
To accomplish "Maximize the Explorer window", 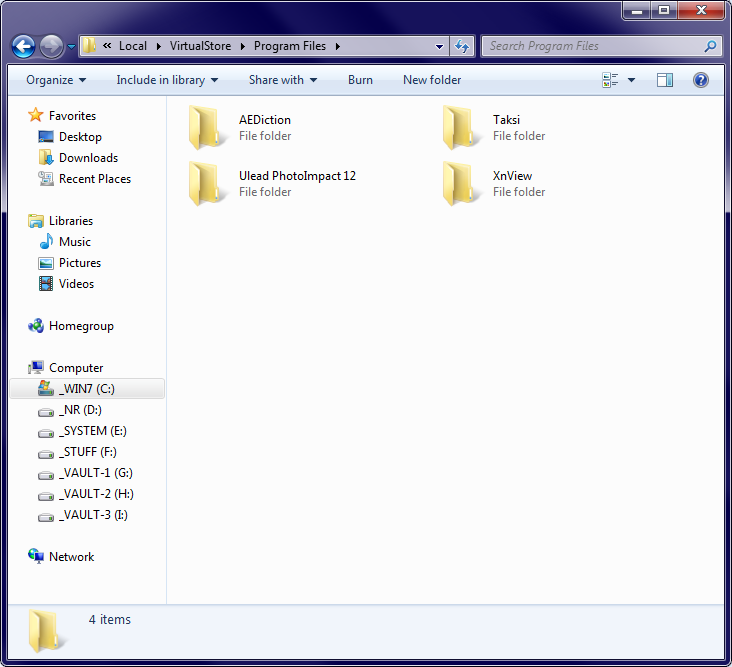I will [x=664, y=10].
